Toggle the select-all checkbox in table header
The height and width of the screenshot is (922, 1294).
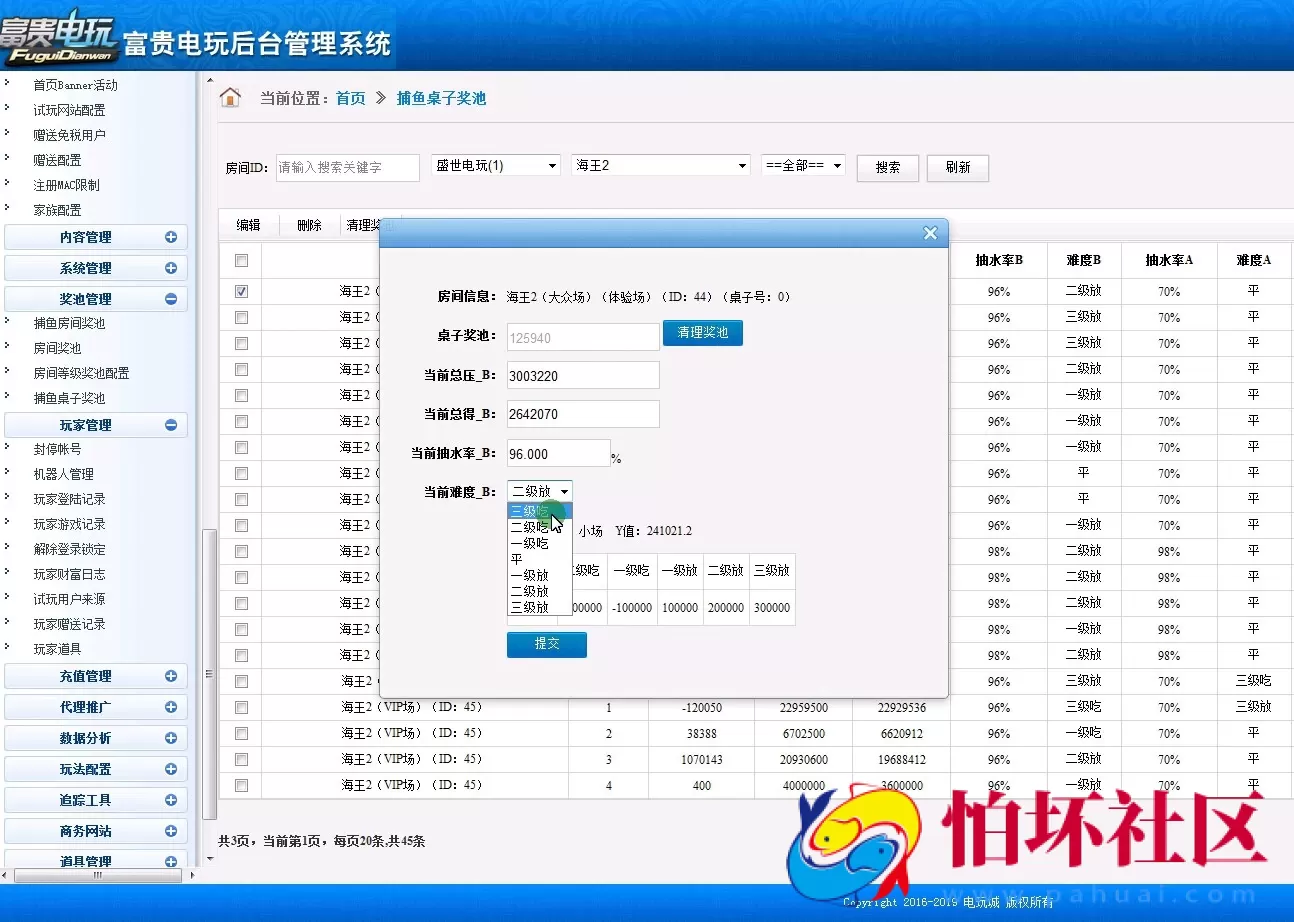tap(241, 259)
